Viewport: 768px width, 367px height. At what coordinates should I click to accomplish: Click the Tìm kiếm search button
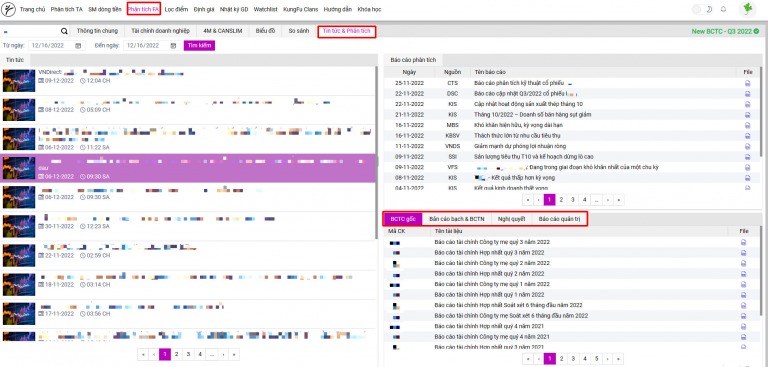(x=199, y=46)
